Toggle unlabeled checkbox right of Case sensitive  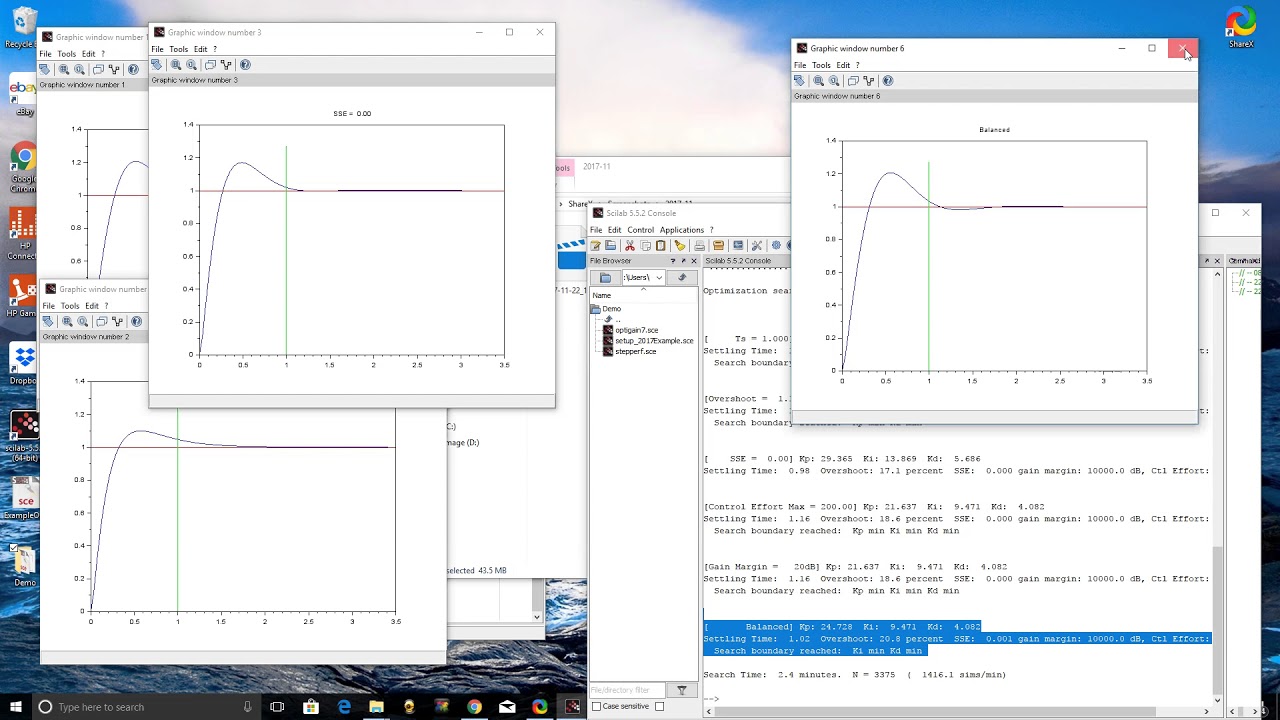pos(659,706)
